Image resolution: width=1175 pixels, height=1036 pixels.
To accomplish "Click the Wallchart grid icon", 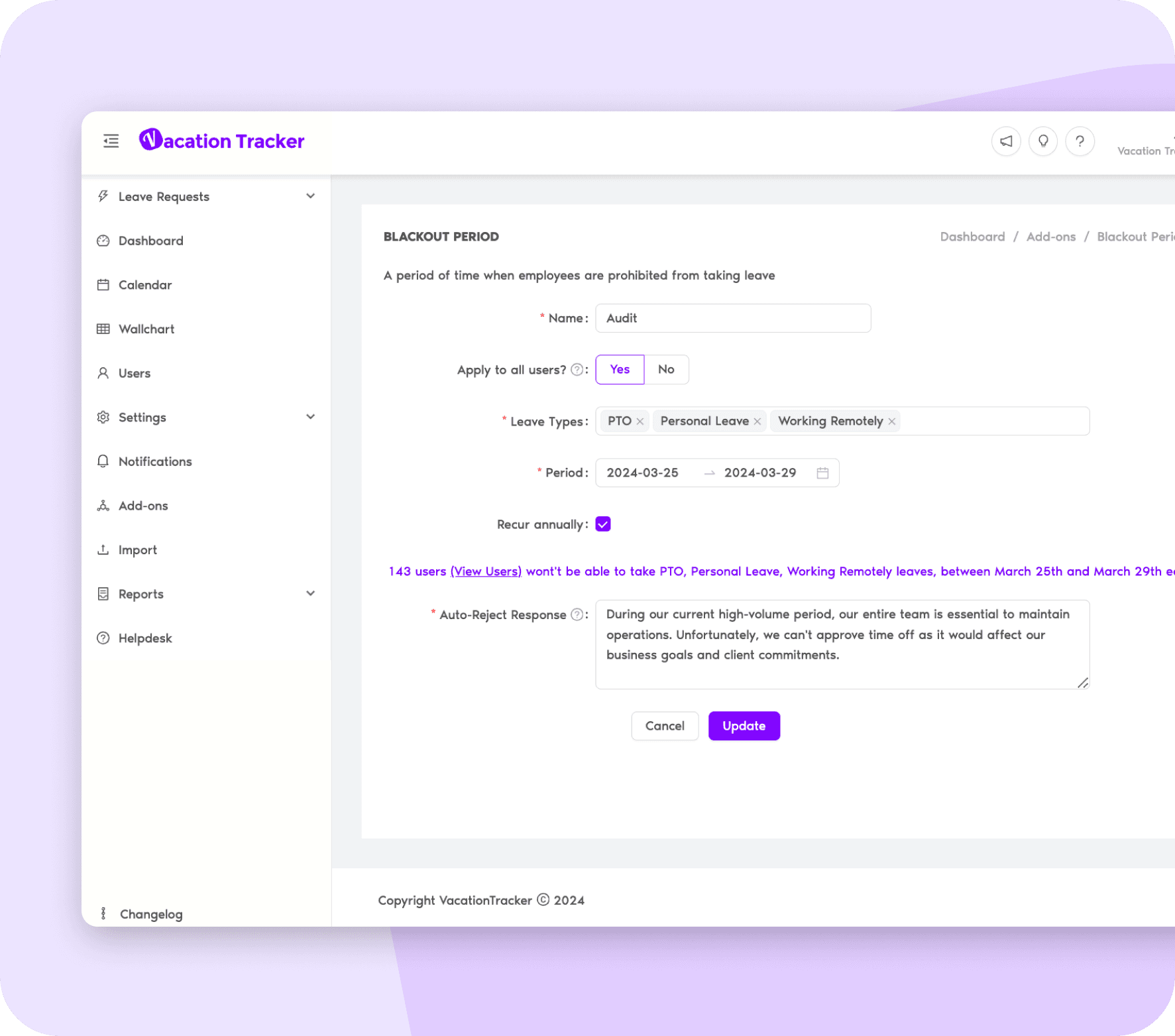I will 103,329.
